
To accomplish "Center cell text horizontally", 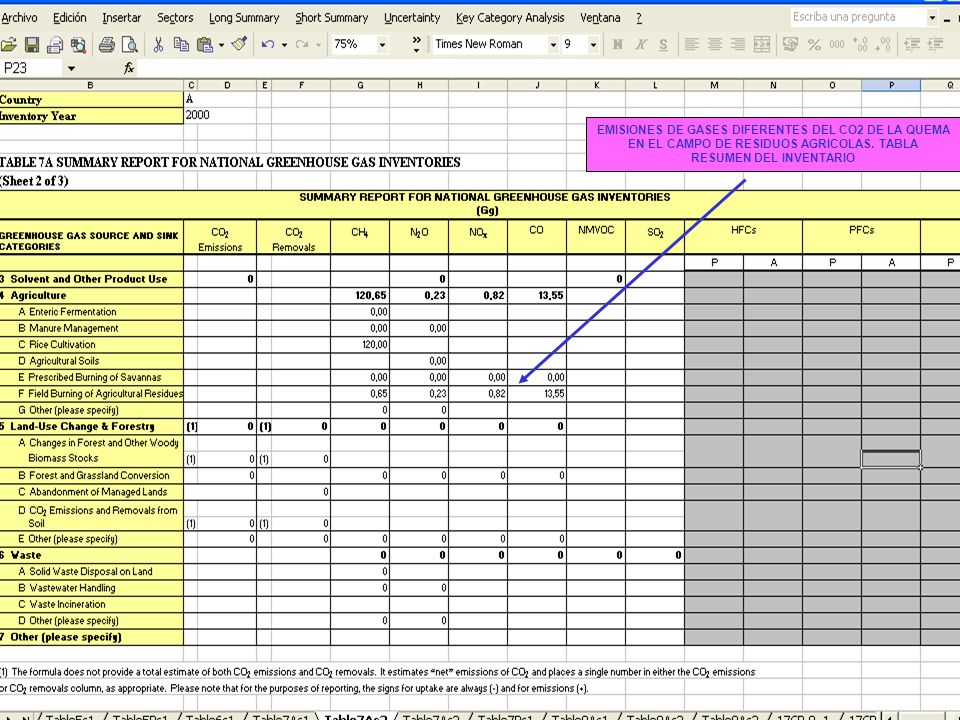I will click(x=714, y=44).
